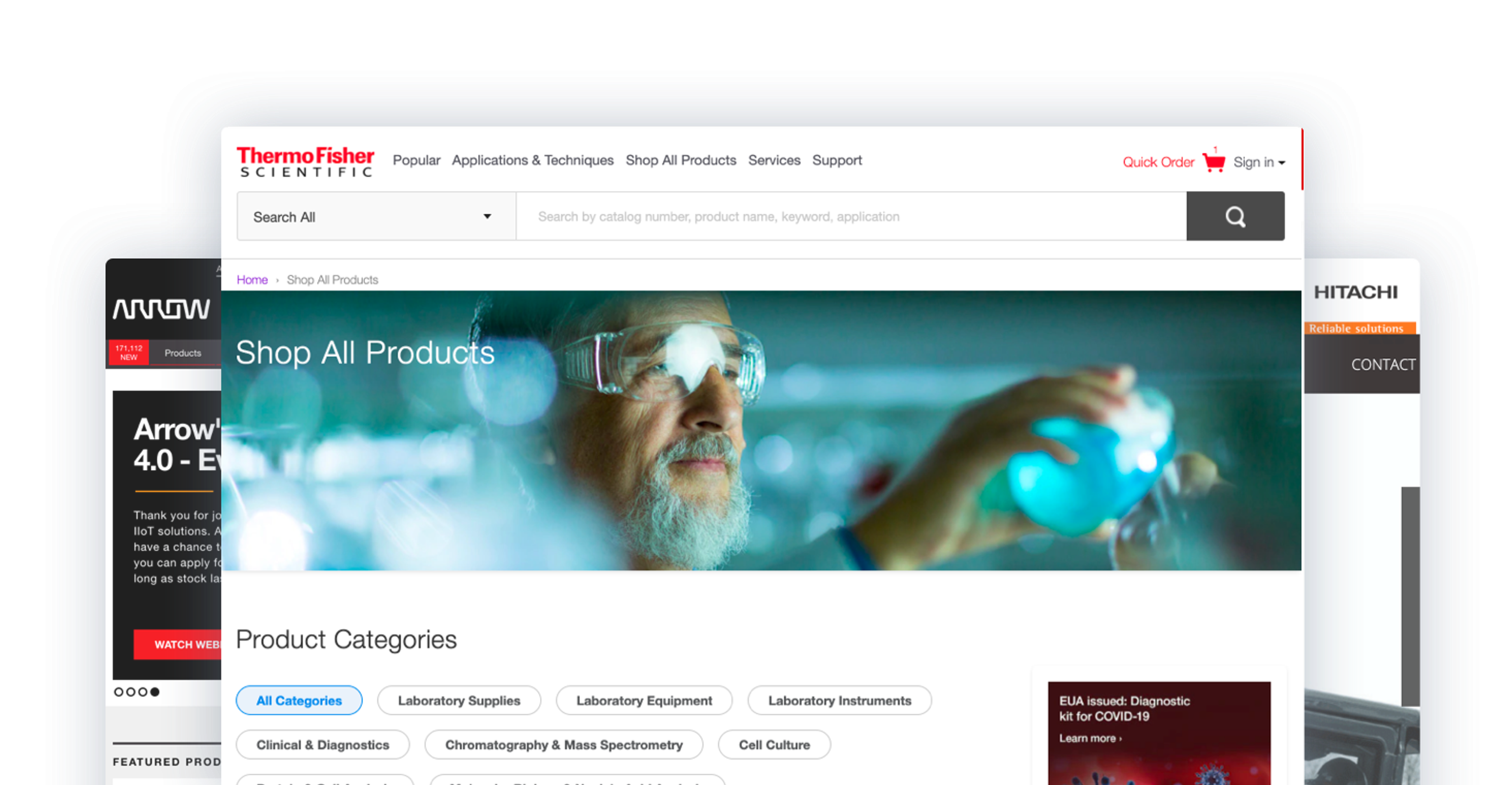The height and width of the screenshot is (785, 1512).
Task: Click the Thermo Fisher Scientific logo
Action: pos(305,161)
